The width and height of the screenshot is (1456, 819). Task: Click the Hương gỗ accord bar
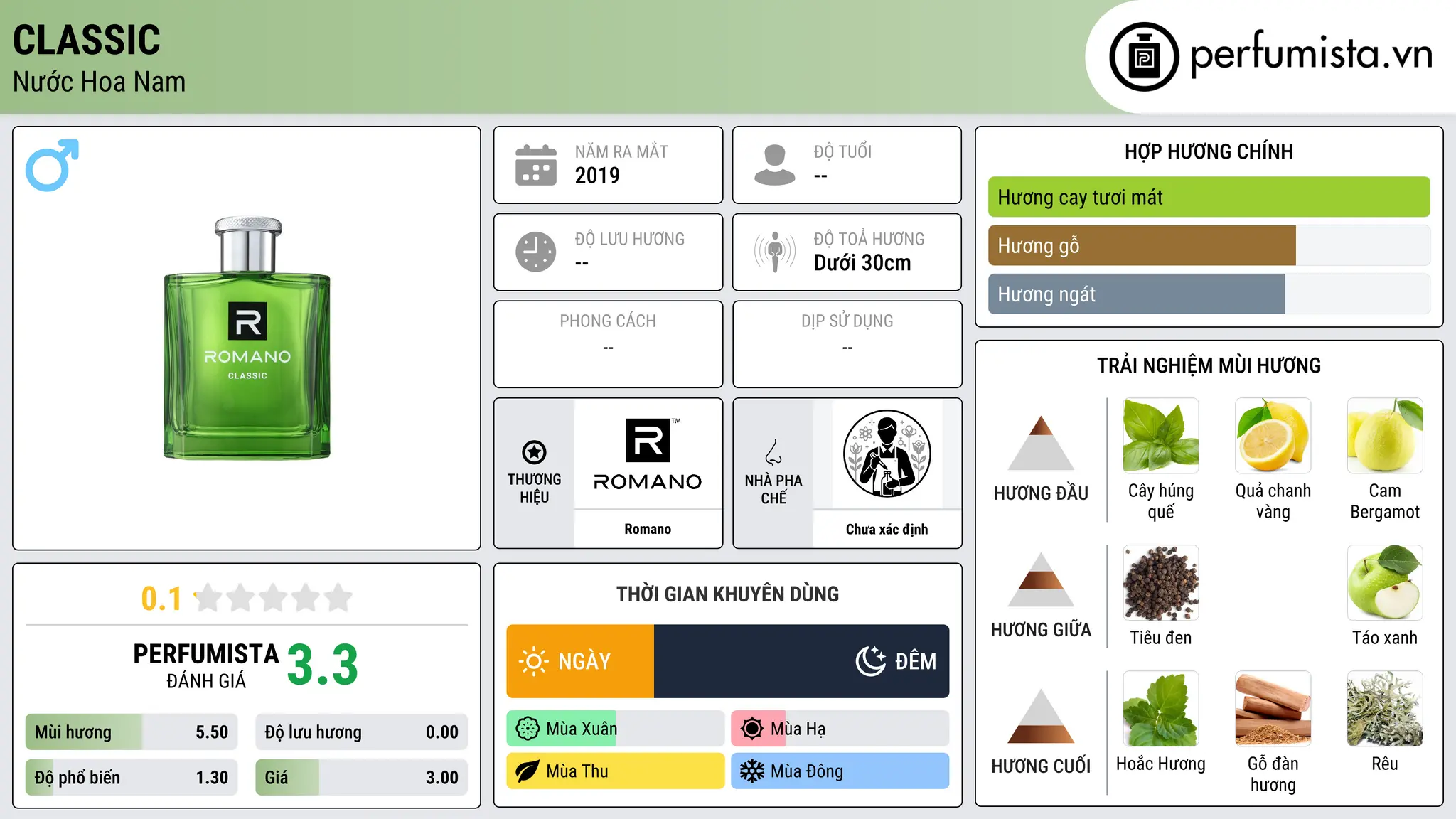tap(1209, 245)
